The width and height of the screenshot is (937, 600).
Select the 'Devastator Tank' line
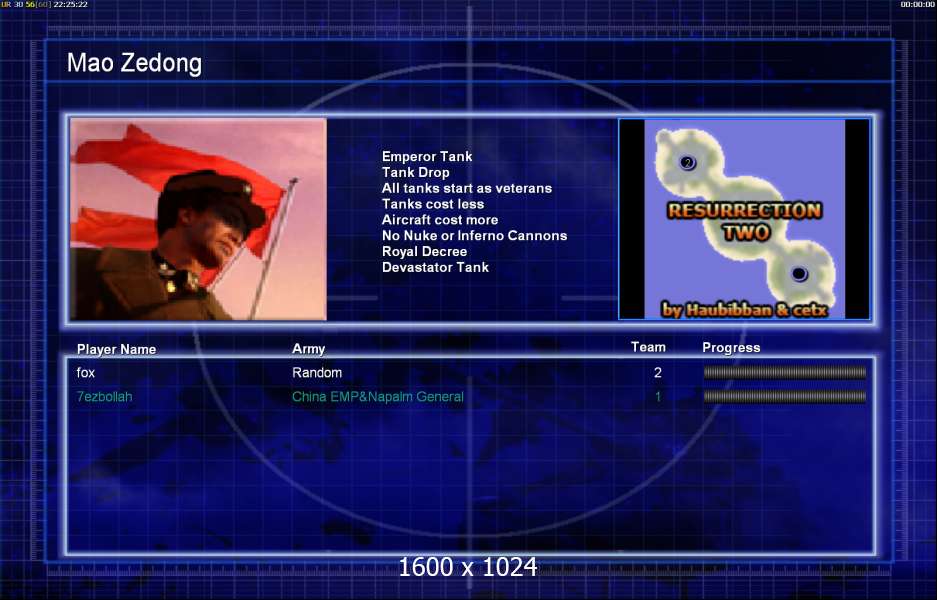point(435,267)
